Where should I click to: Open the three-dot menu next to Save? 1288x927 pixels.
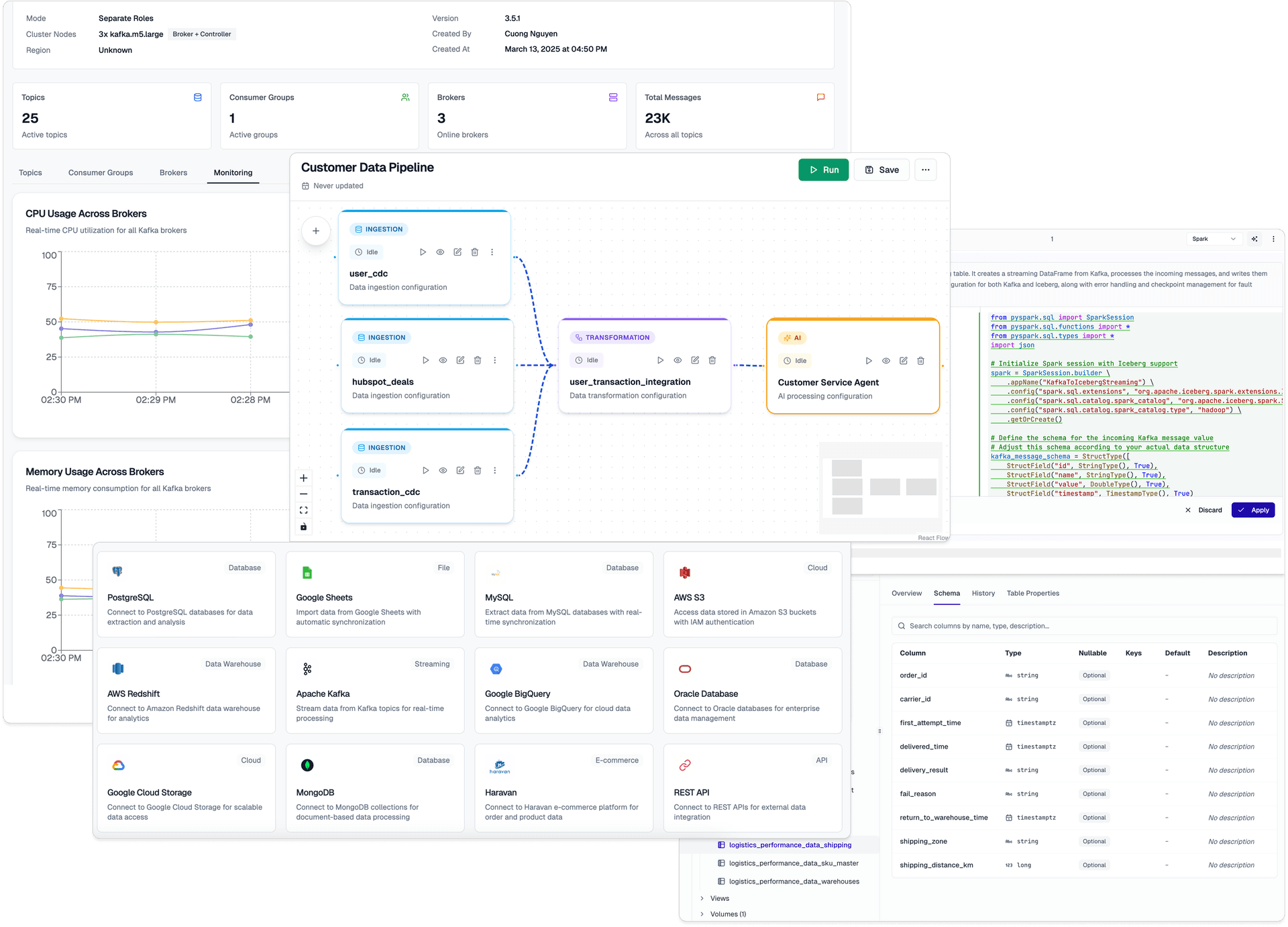[x=925, y=170]
